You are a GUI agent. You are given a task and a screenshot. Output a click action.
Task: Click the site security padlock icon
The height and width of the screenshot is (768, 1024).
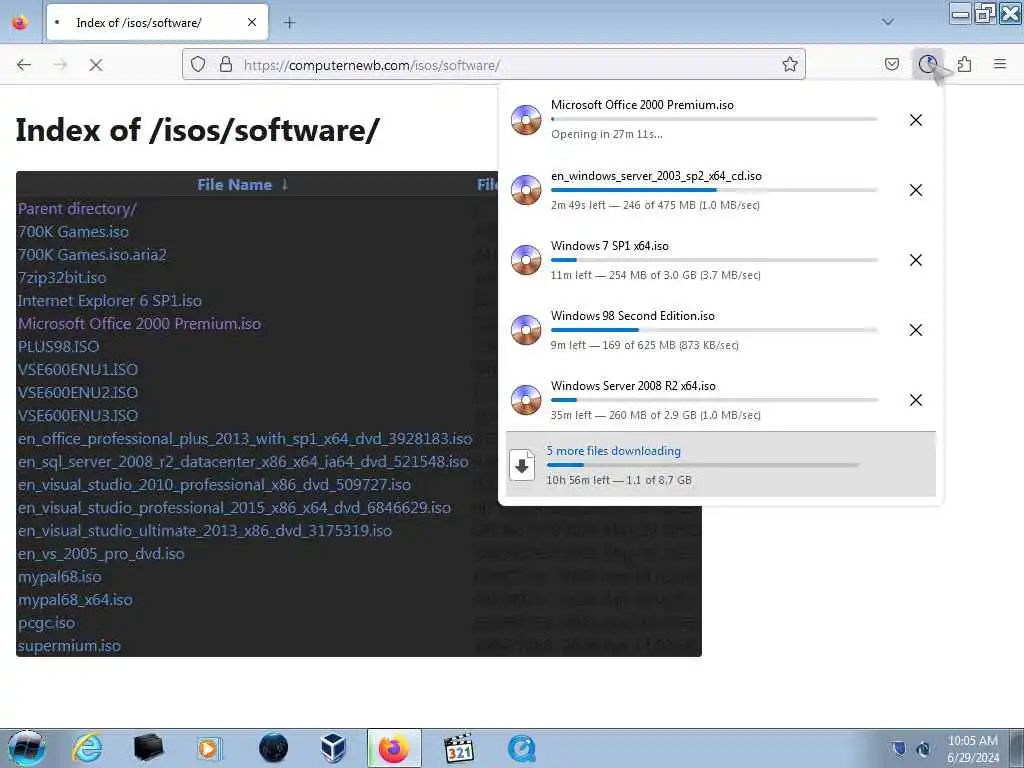(x=226, y=64)
